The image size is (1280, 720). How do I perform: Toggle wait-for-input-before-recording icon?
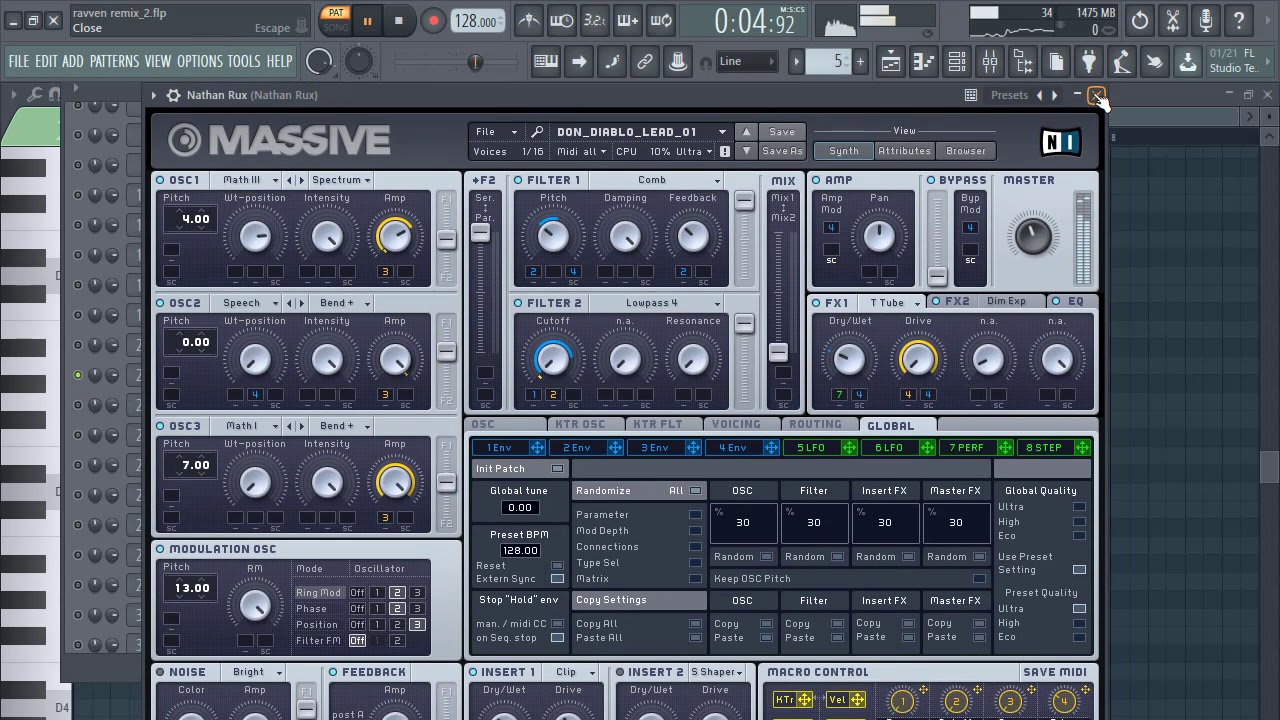pos(562,20)
